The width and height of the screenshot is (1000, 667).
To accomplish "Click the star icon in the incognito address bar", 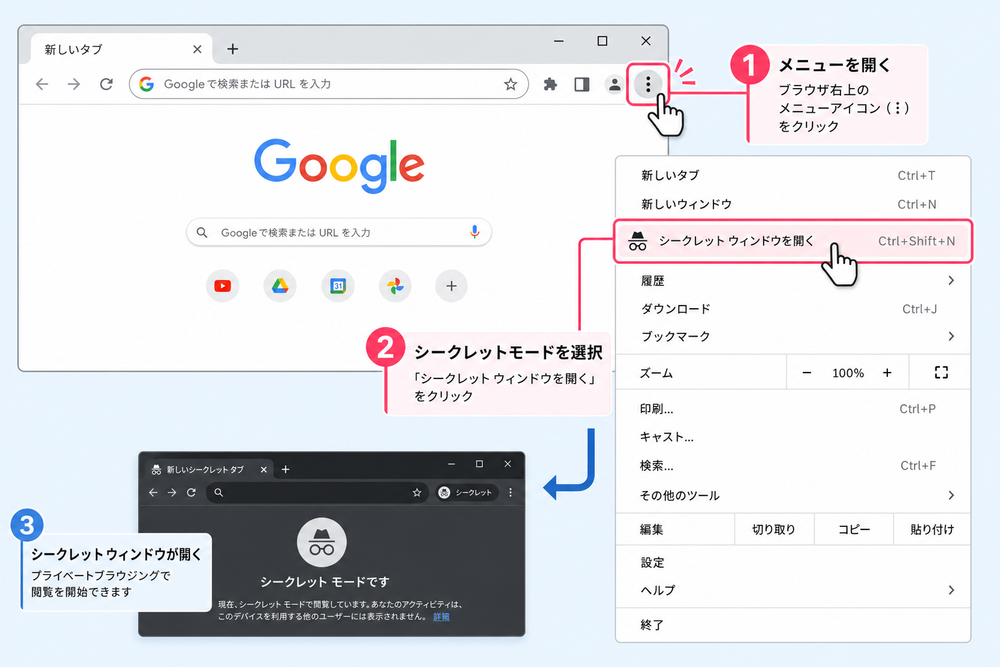I will pyautogui.click(x=416, y=492).
